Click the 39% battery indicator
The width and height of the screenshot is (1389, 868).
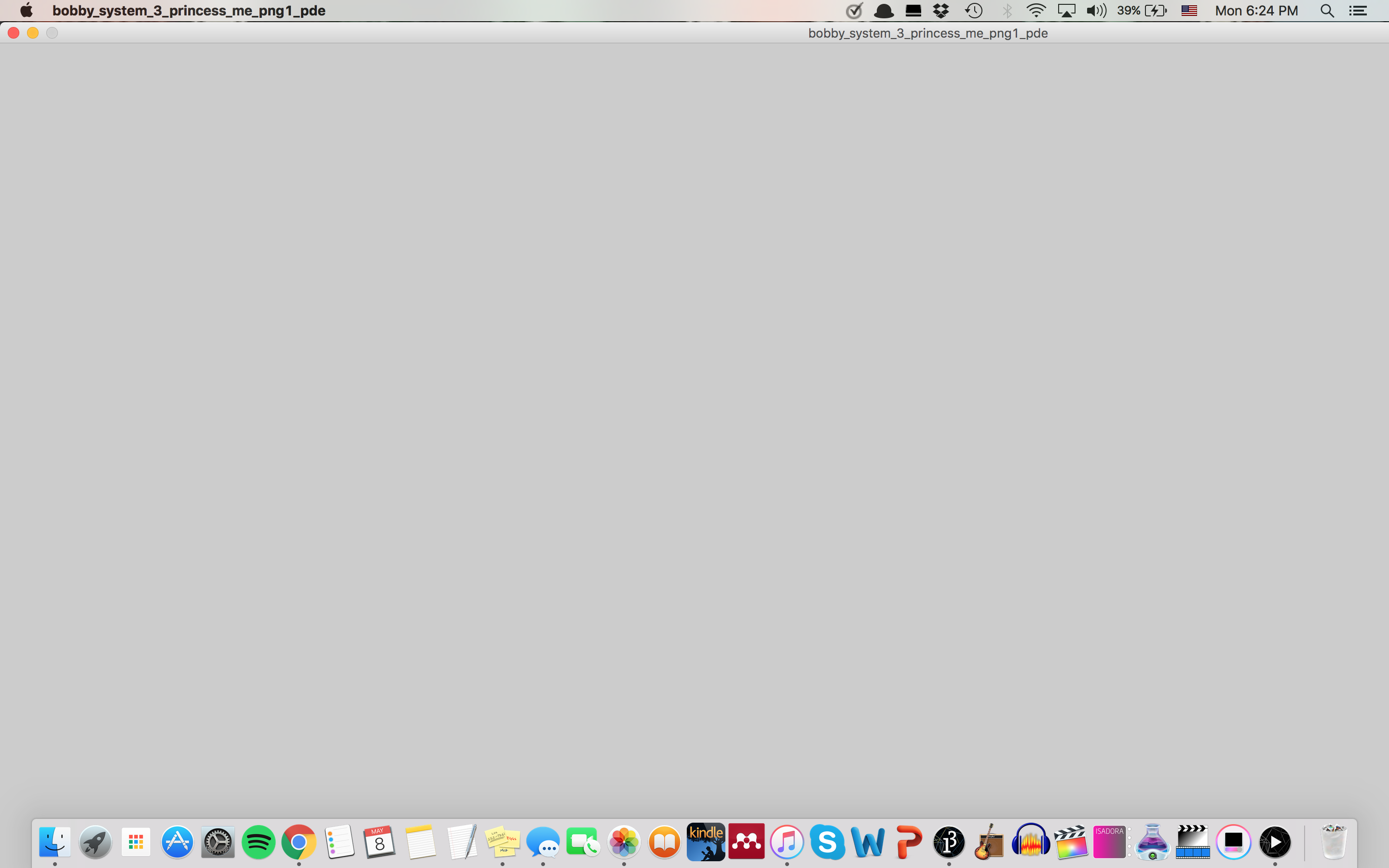1142,10
